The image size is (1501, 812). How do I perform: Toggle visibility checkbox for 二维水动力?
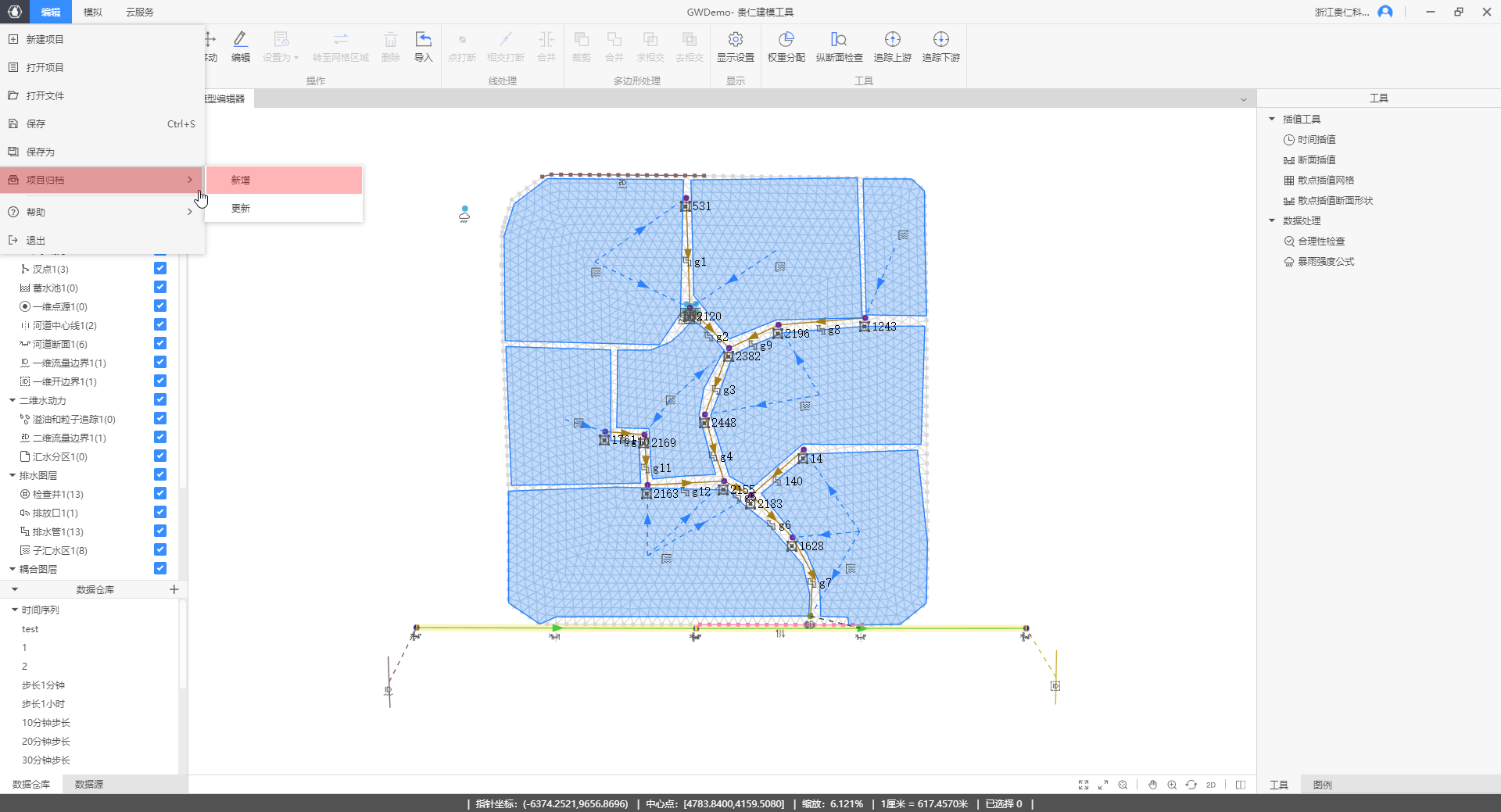[160, 399]
